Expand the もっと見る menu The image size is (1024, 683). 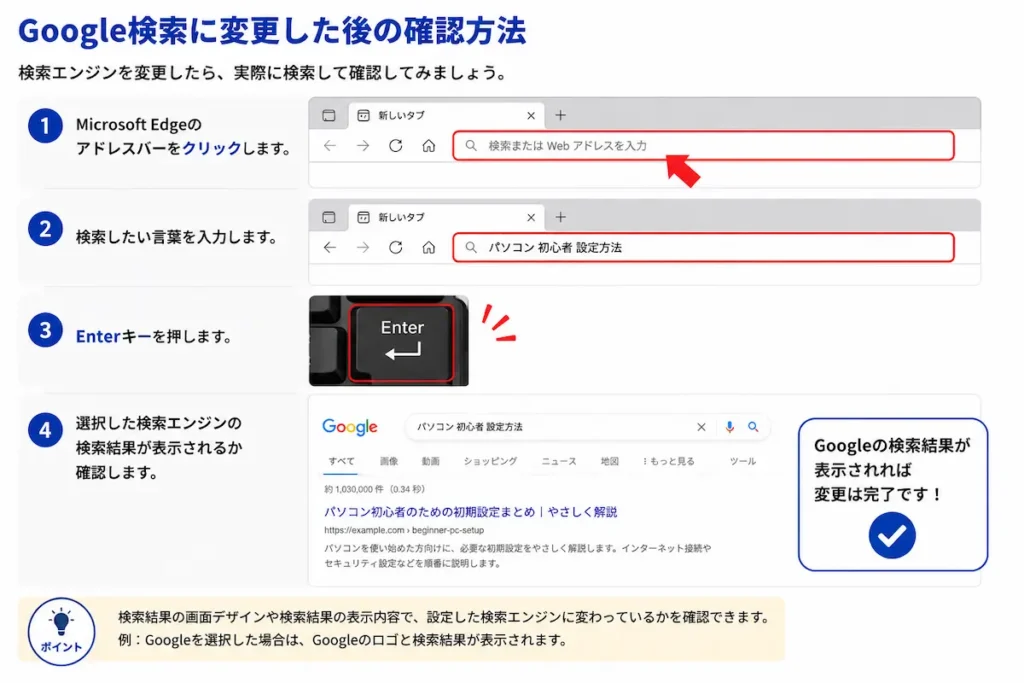click(x=669, y=461)
